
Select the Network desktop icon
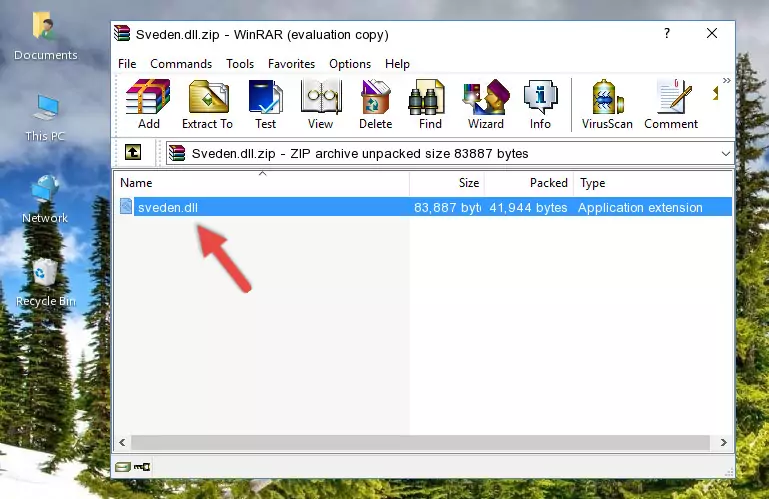45,199
